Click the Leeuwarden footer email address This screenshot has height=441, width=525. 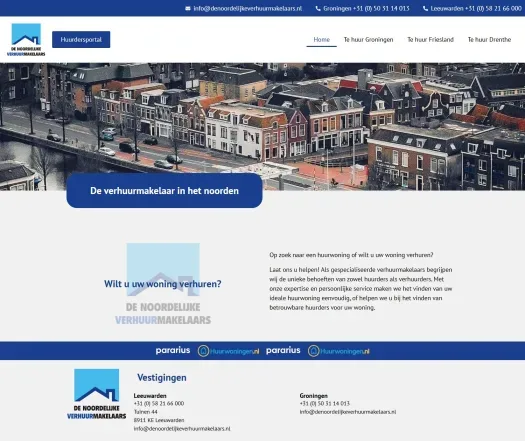[x=182, y=429]
